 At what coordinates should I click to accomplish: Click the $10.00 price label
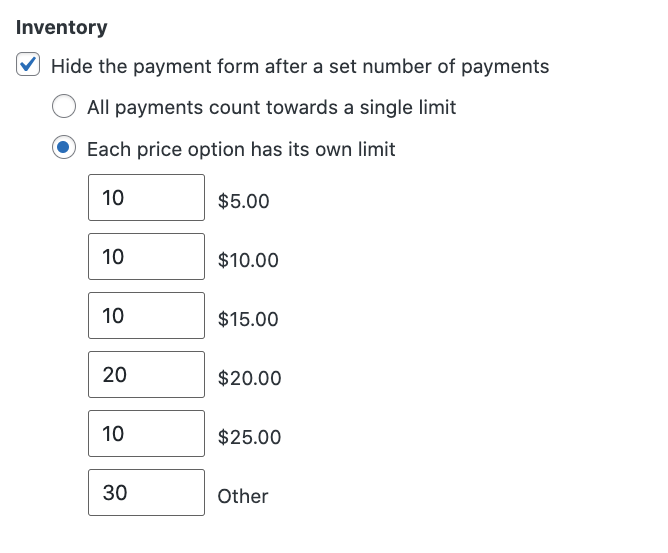(x=248, y=261)
